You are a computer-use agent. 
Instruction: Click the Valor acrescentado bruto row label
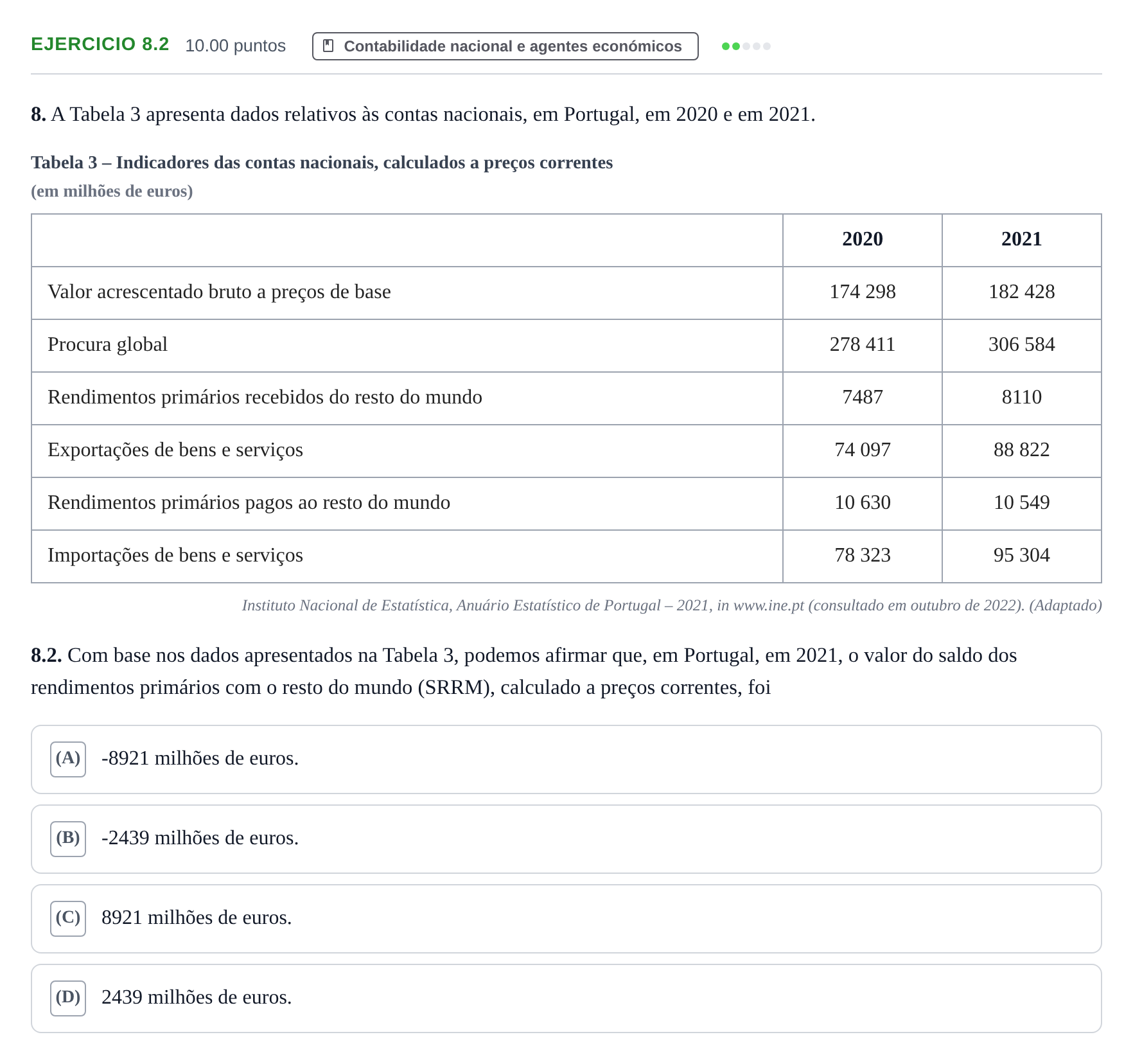(219, 292)
